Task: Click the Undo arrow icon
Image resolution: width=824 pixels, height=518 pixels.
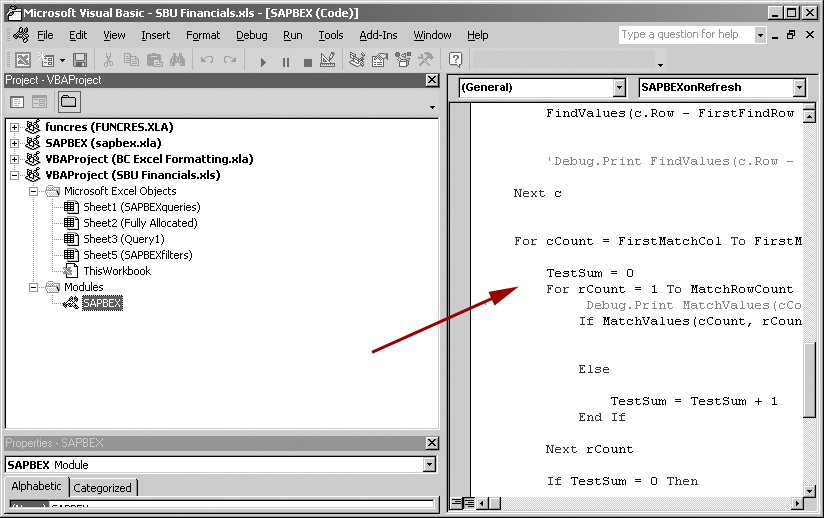Action: 207,60
